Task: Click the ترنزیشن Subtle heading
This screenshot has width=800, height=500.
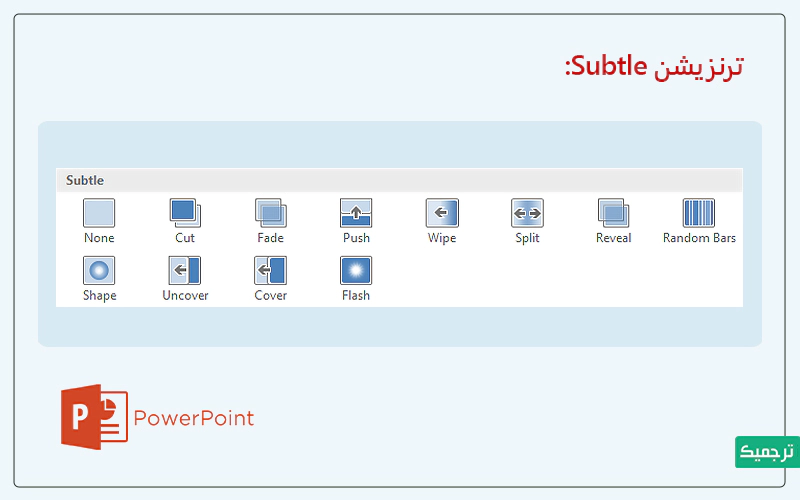Action: click(654, 67)
